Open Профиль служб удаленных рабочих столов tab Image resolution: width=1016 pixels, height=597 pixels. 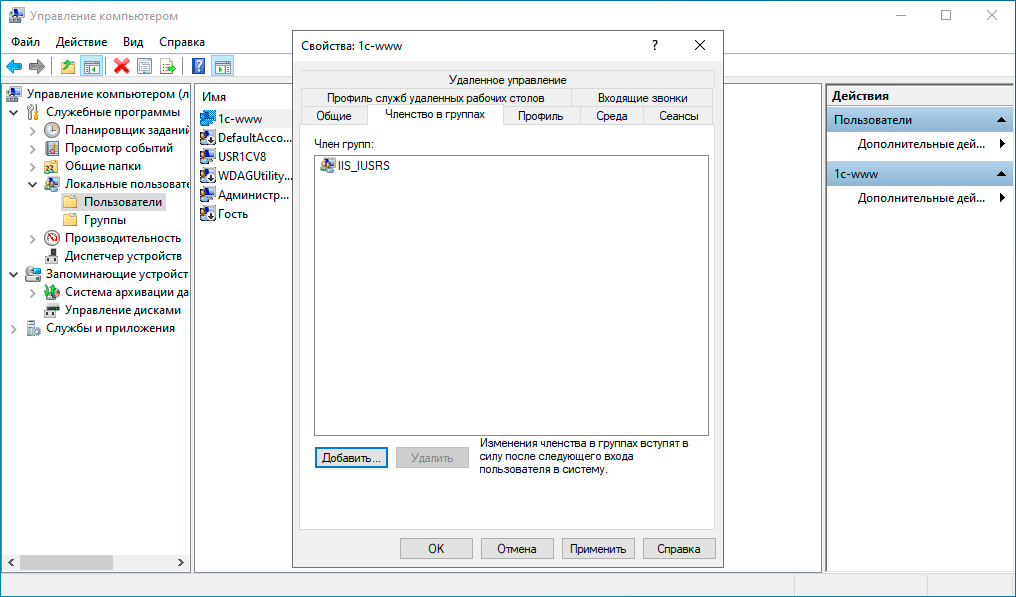pos(435,98)
